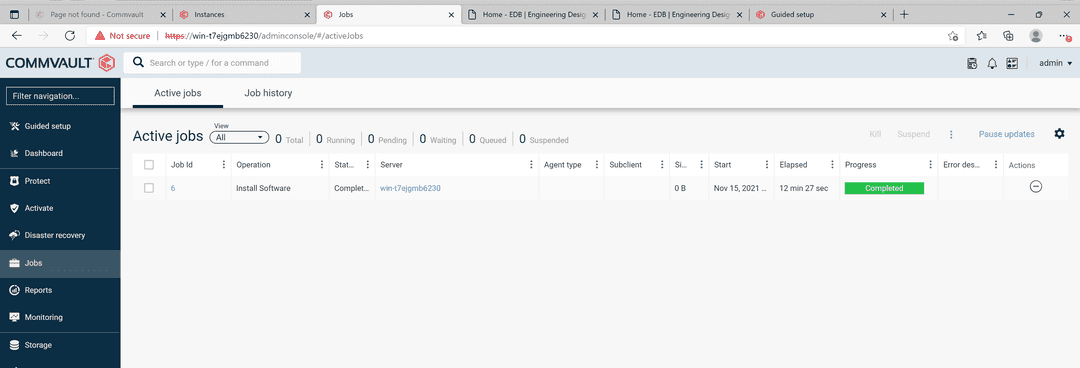This screenshot has width=1080, height=368.
Task: Open server win-t7ejgmb6230 link
Action: pos(411,188)
